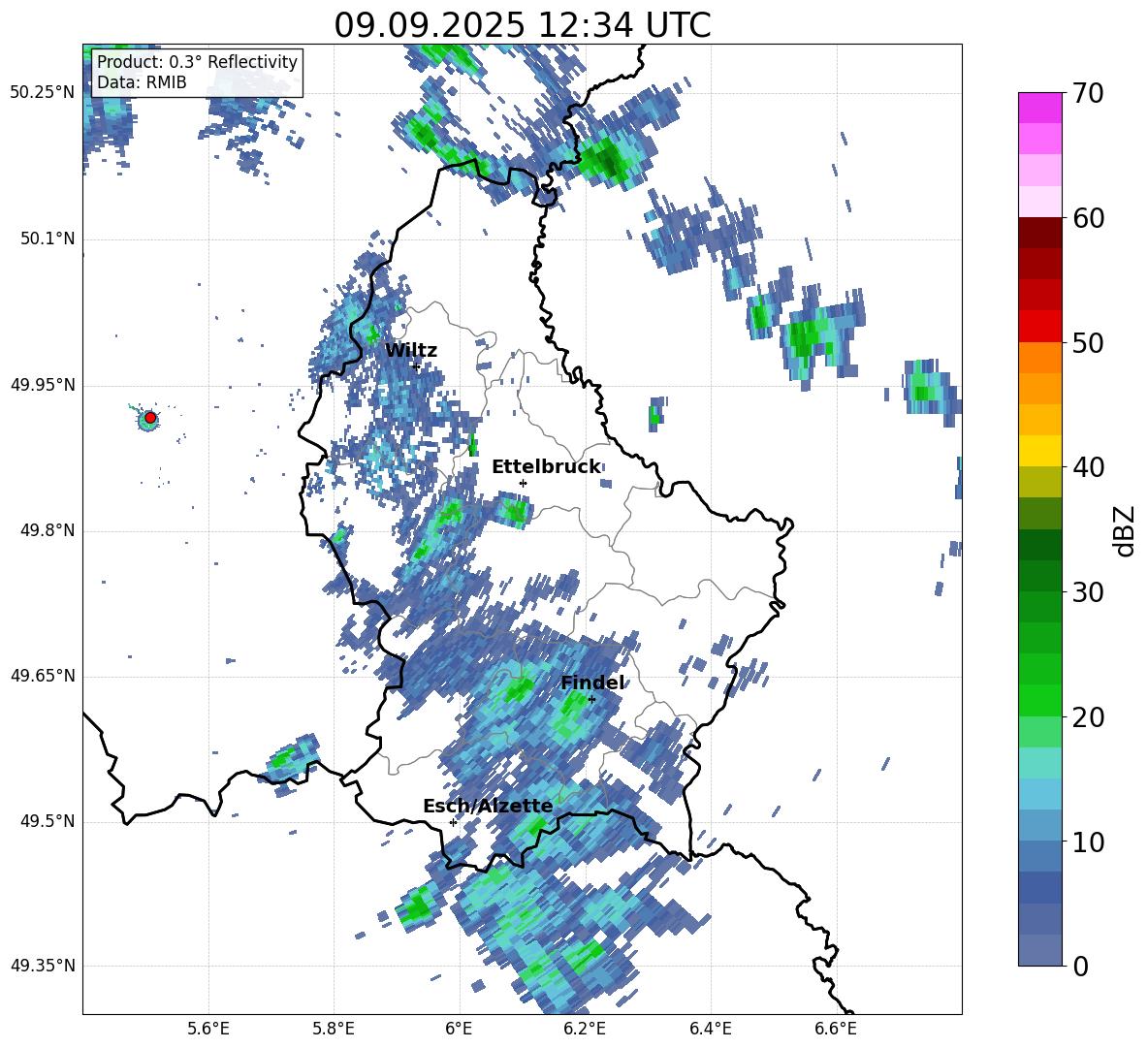Click the colorbar value 30
The width and height of the screenshot is (1148, 1048).
click(x=1088, y=592)
